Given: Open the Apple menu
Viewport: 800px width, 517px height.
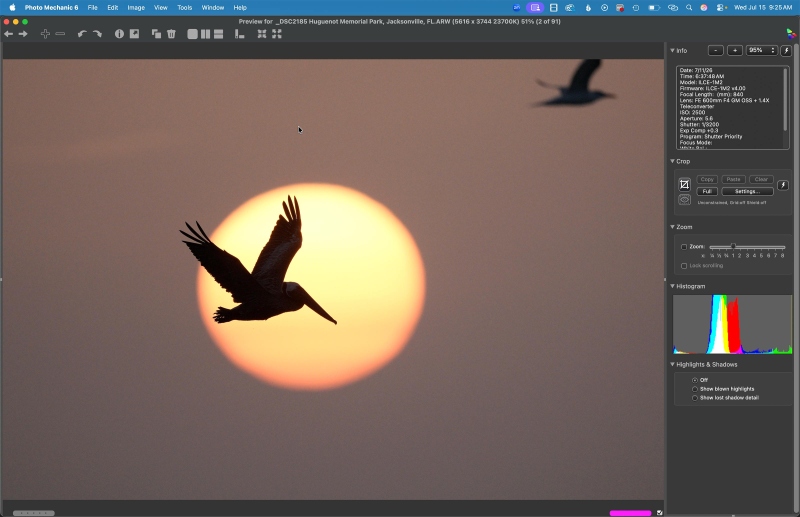Looking at the screenshot, I should (x=12, y=8).
